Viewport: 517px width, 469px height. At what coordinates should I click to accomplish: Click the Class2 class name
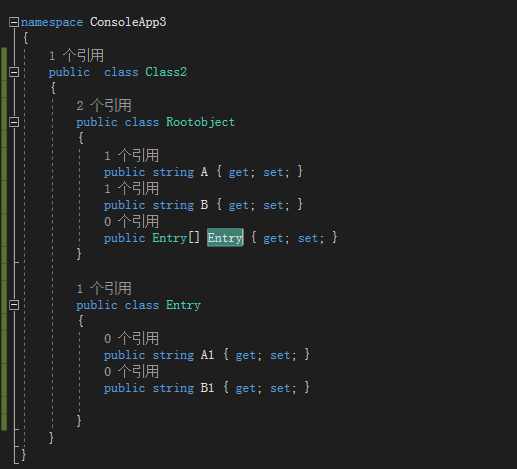[166, 72]
